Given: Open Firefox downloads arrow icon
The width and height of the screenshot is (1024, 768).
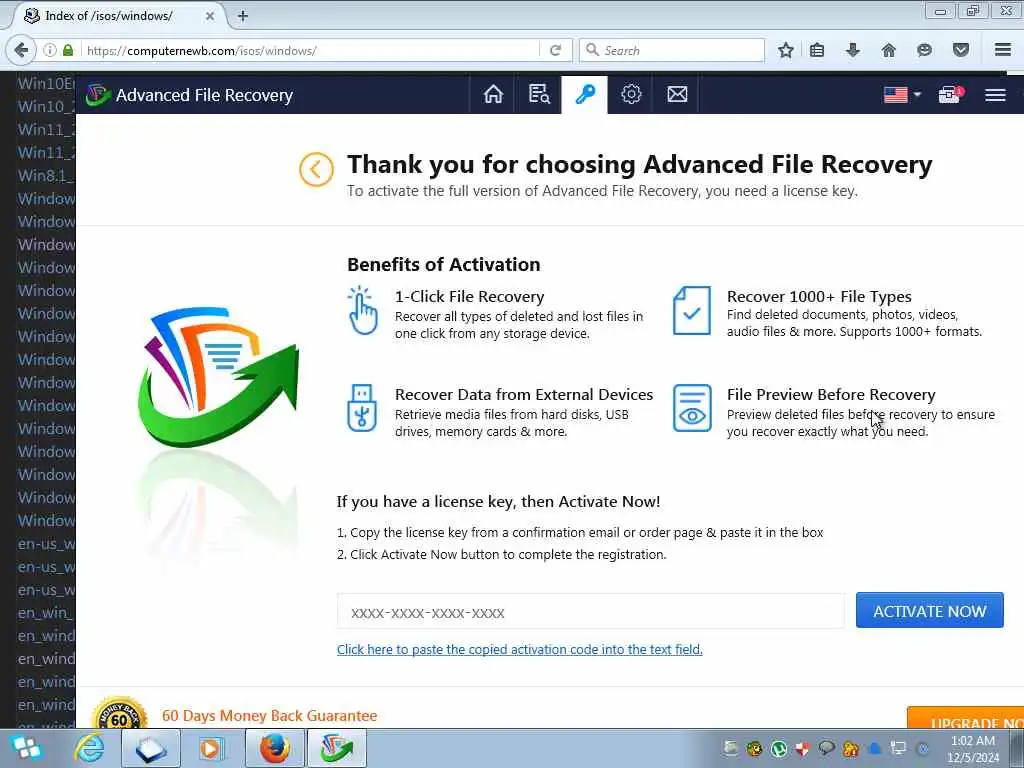Looking at the screenshot, I should coord(852,50).
